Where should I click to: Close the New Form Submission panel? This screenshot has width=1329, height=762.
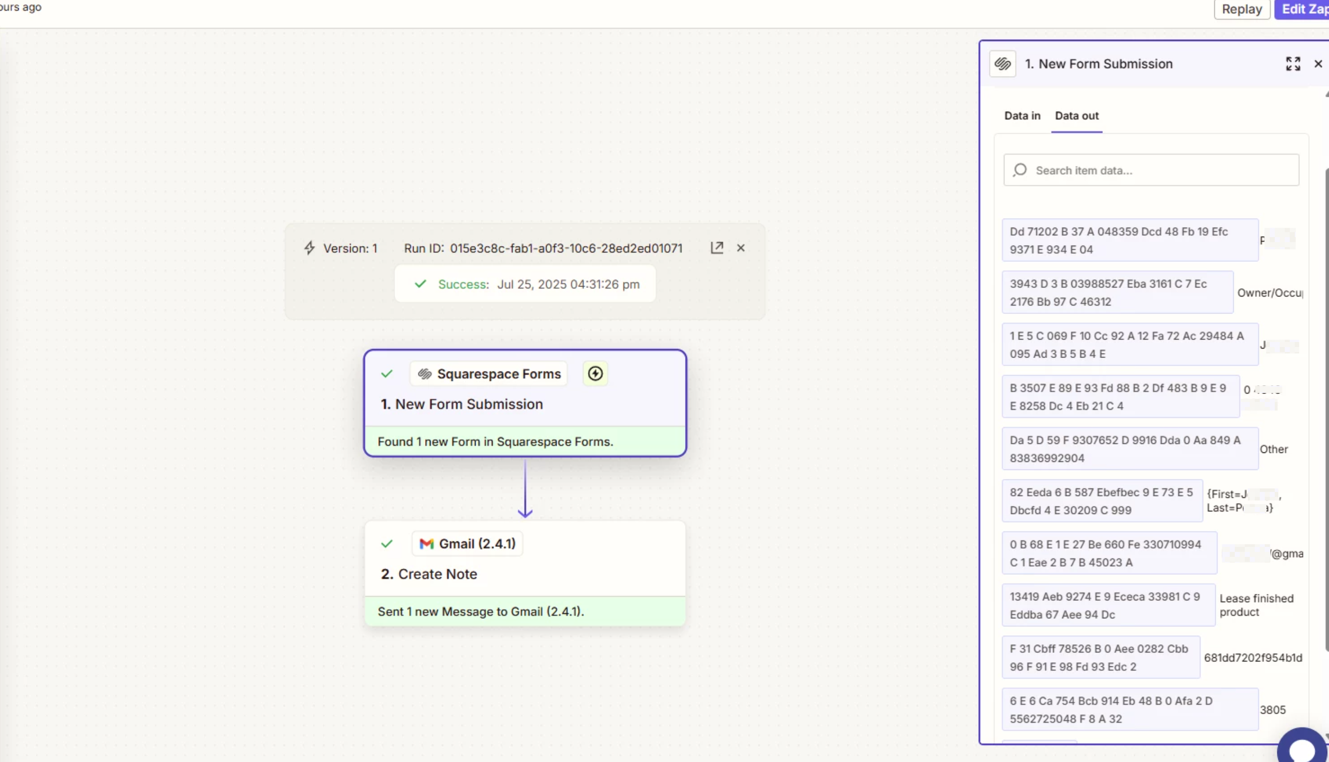(x=1318, y=64)
